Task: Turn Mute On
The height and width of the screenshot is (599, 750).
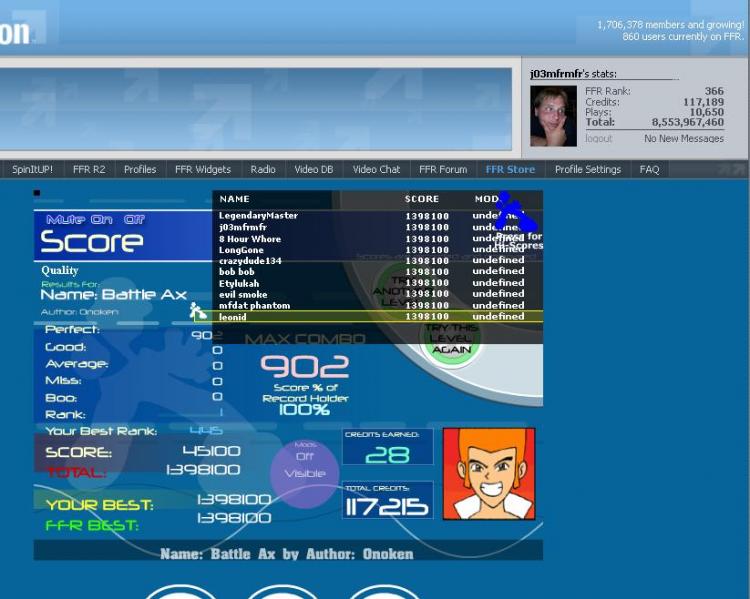Action: click(101, 220)
